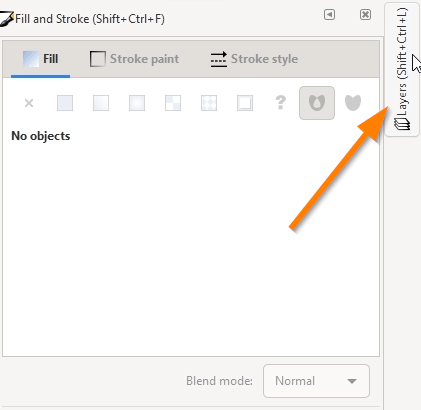Viewport: 421px width, 410px height.
Task: Pick the linear gradient fill icon
Action: coord(101,103)
